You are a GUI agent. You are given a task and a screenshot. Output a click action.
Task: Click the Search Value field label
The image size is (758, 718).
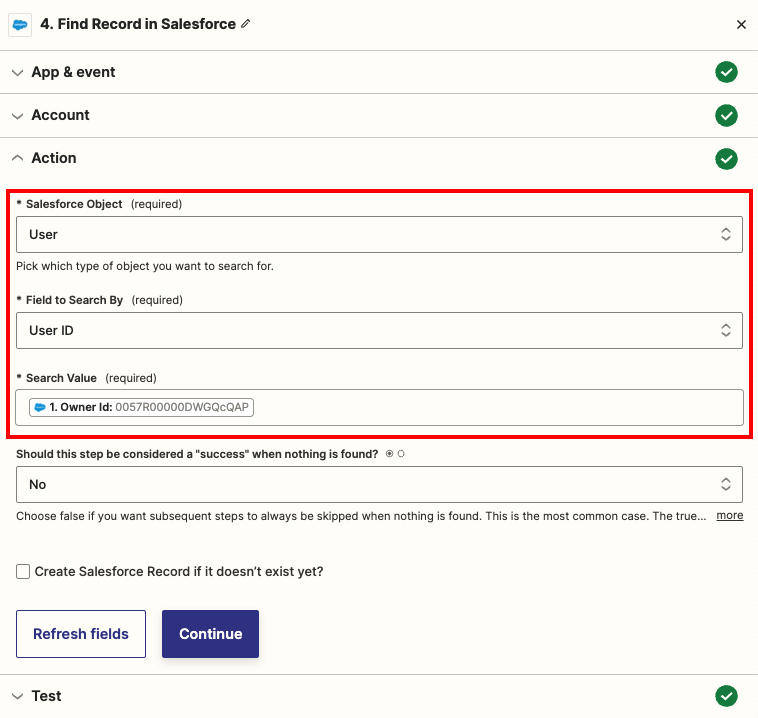coord(61,378)
